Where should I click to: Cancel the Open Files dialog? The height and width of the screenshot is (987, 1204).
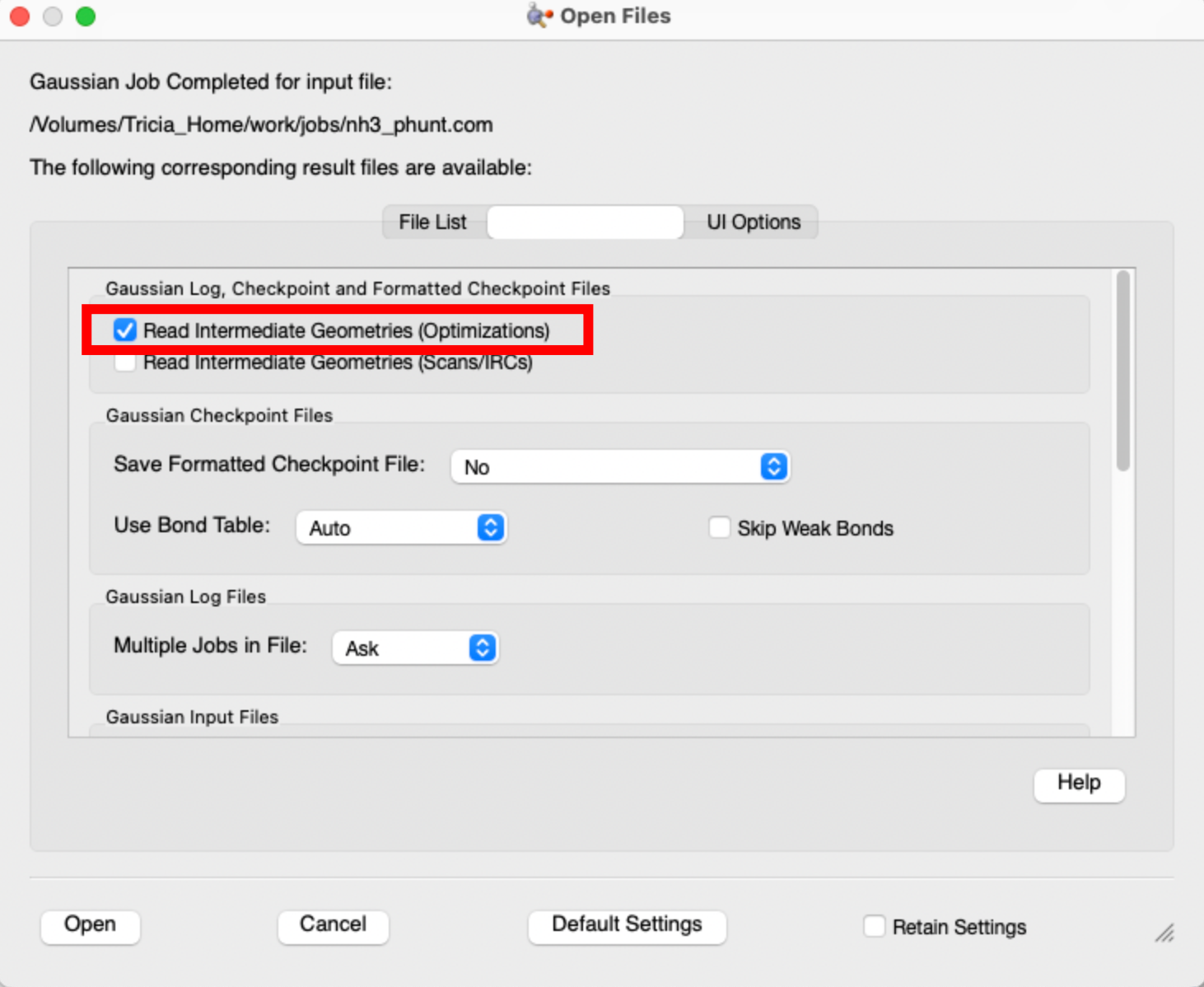333,925
